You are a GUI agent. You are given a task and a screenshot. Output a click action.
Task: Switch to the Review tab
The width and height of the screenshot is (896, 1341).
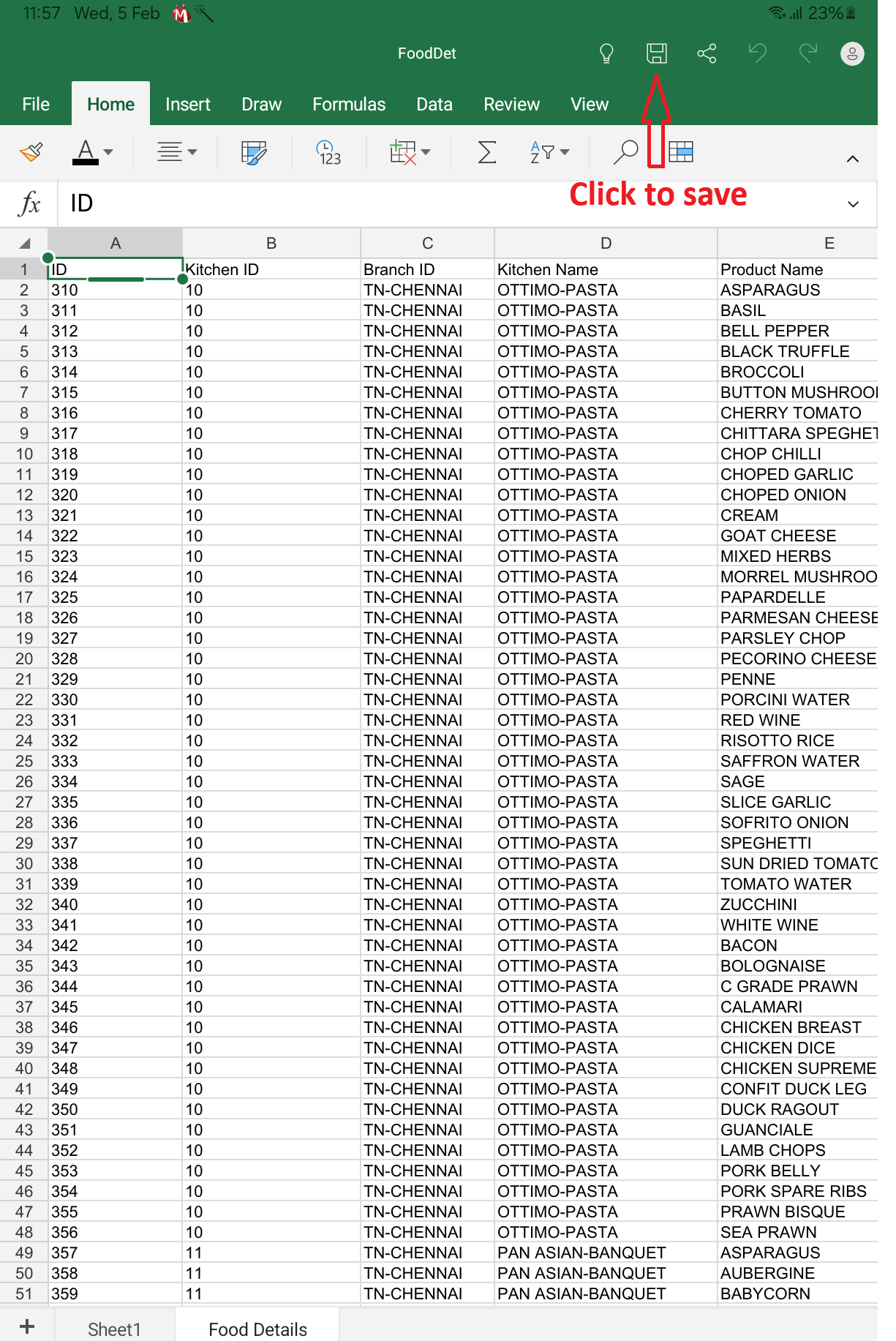coord(511,104)
